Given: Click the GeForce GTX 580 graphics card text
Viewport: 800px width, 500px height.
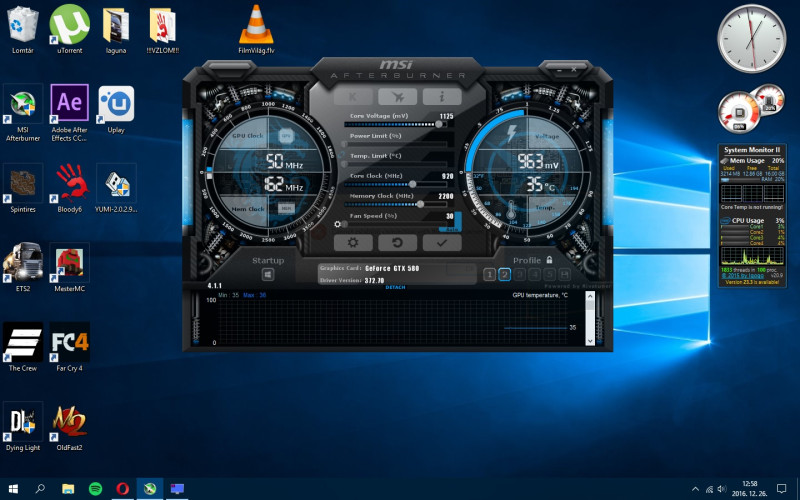Looking at the screenshot, I should click(392, 268).
